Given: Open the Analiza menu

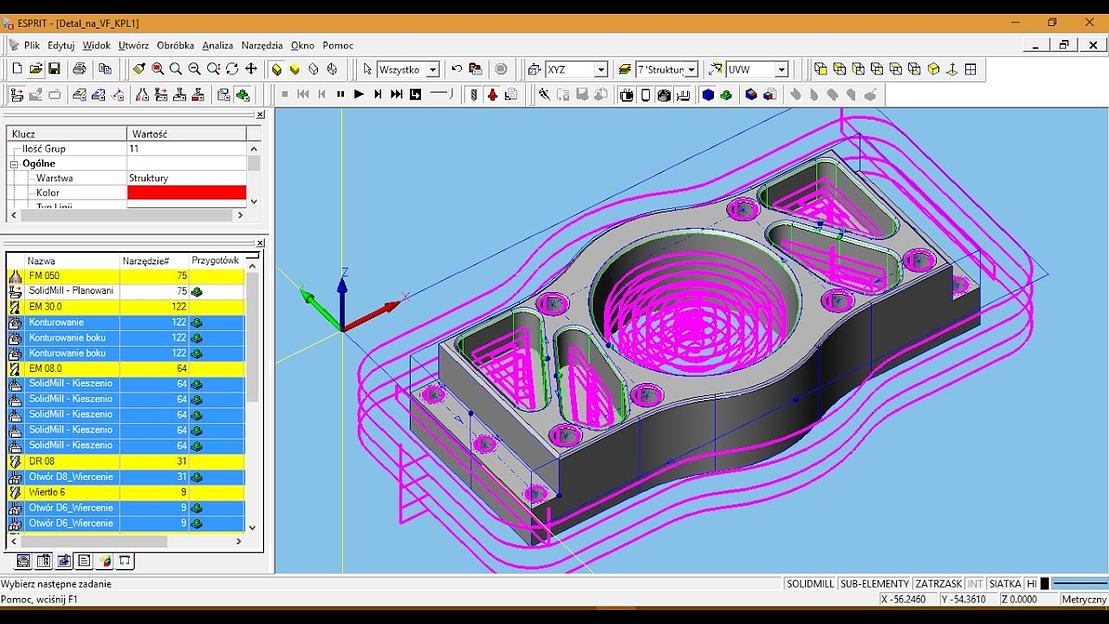Looking at the screenshot, I should [217, 45].
